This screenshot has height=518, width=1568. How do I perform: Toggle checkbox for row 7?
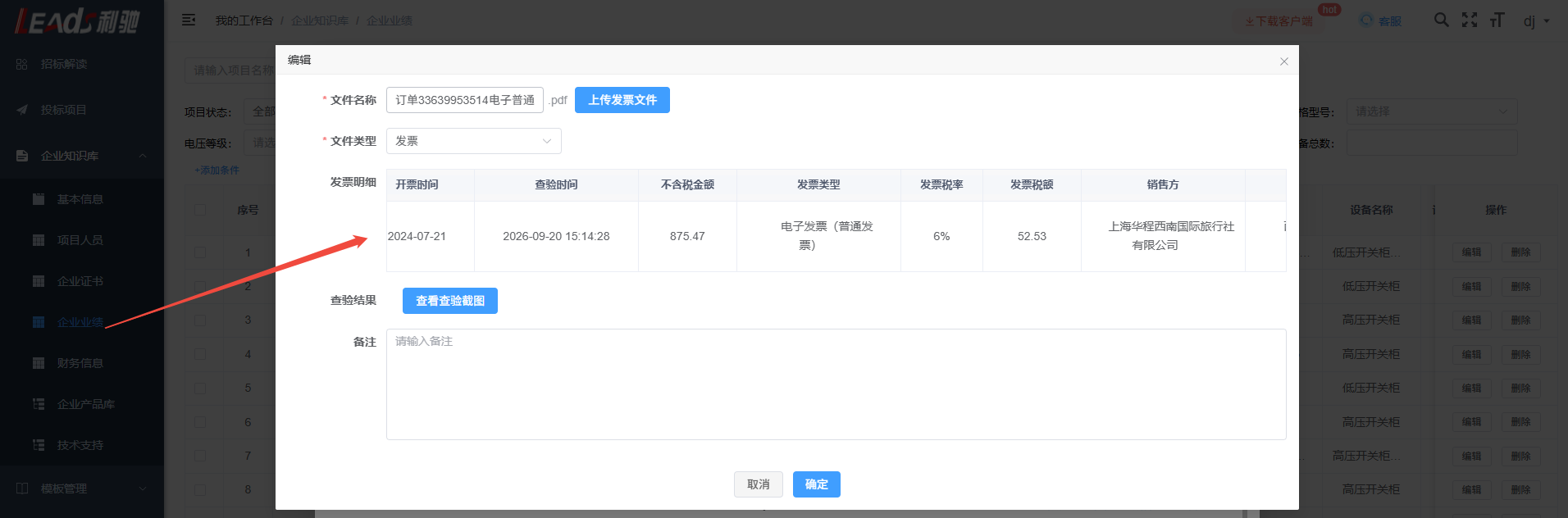200,456
